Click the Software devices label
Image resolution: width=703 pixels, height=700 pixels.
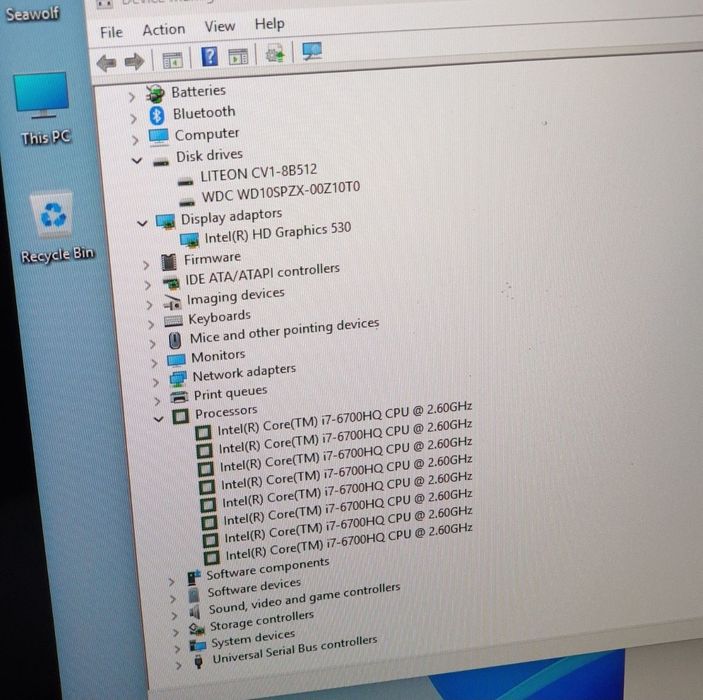coord(254,587)
